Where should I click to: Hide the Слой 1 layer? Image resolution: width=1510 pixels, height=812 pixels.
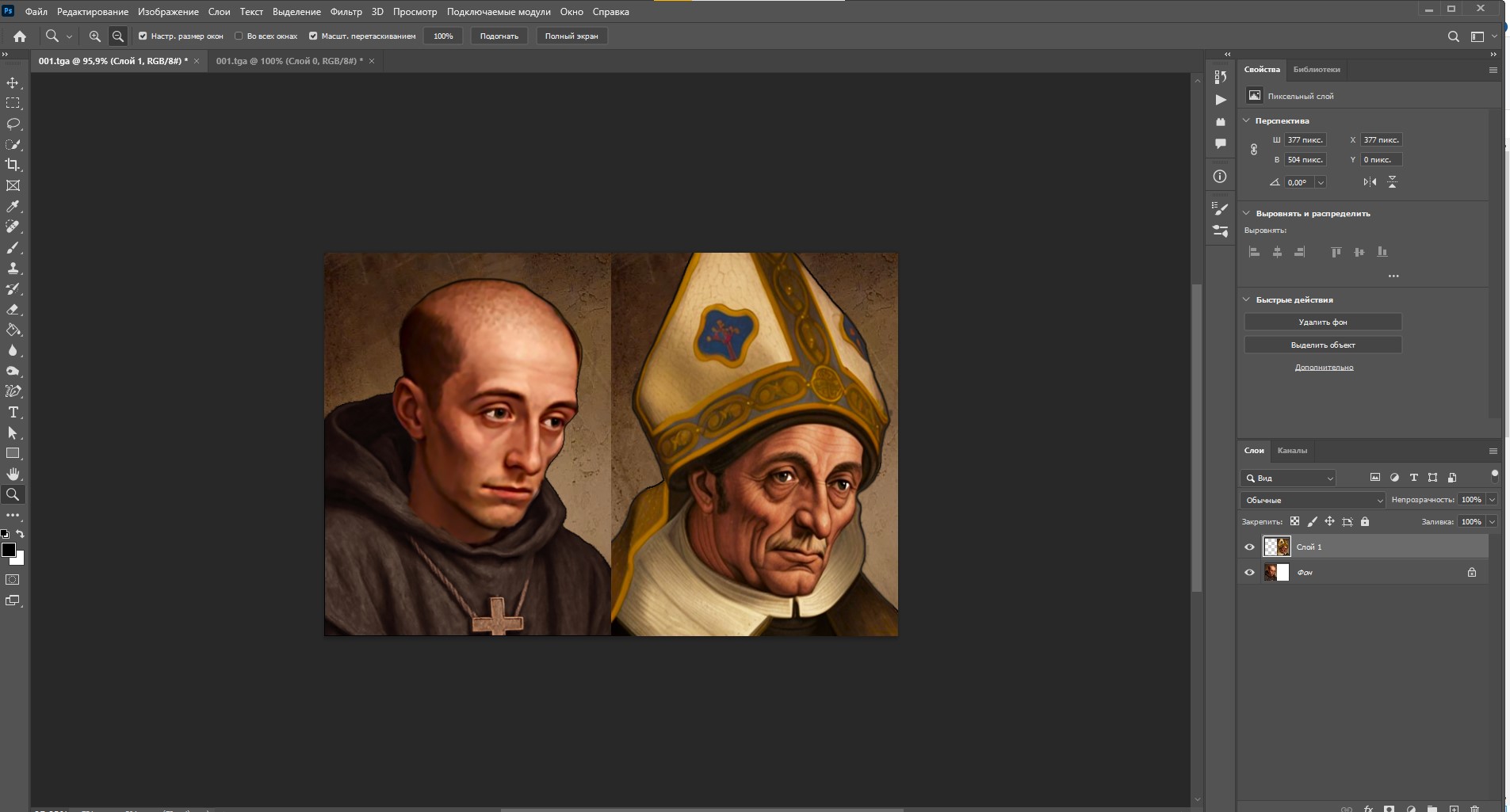tap(1249, 547)
